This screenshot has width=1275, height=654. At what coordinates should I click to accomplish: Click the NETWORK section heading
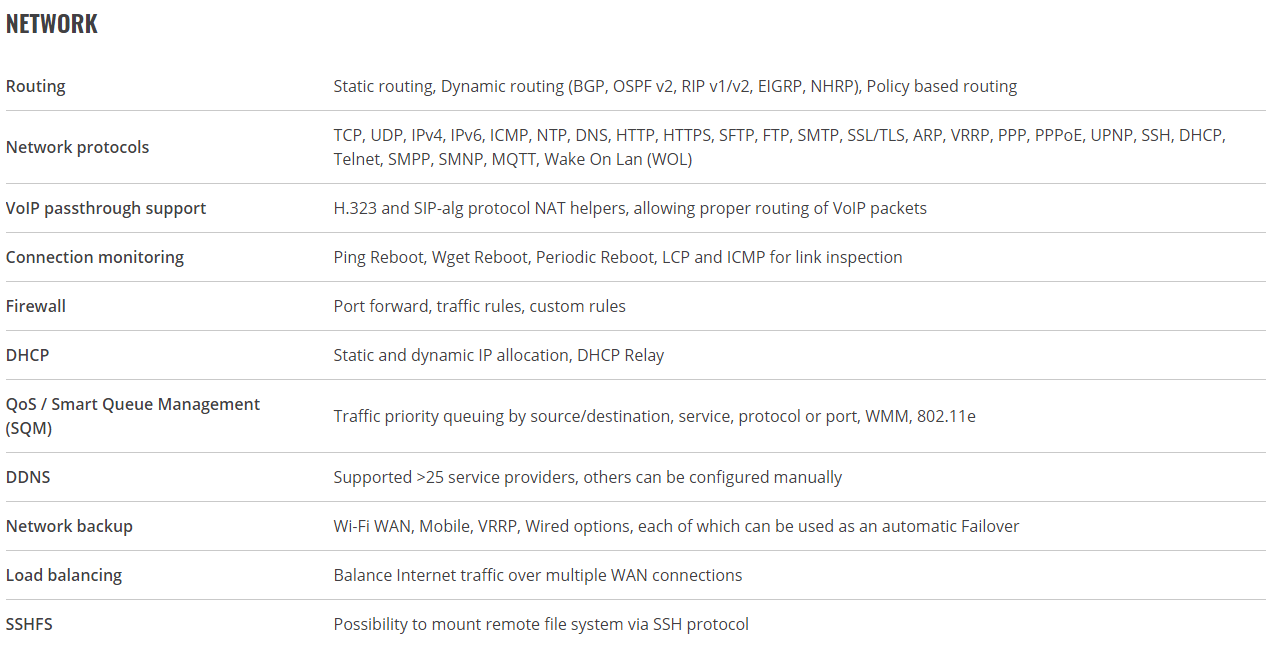[x=52, y=24]
